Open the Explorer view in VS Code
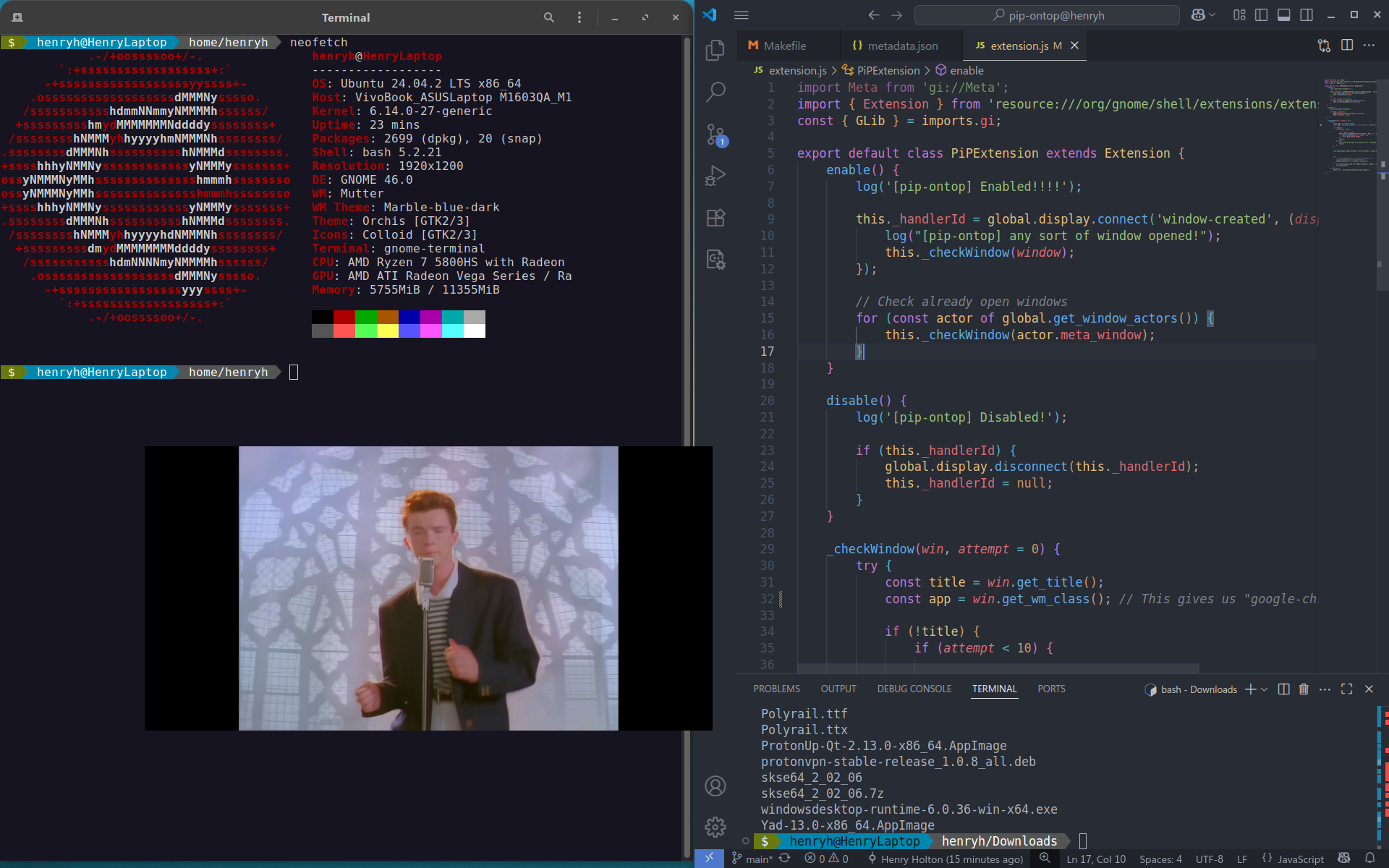The image size is (1389, 868). pos(715,50)
